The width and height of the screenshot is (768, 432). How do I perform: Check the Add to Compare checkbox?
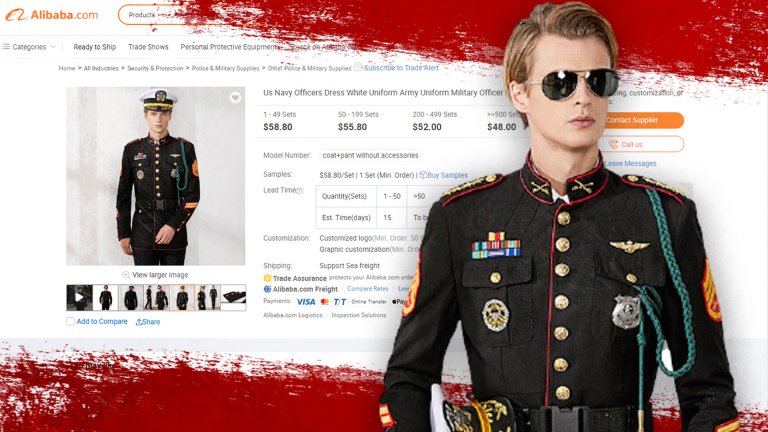[71, 321]
